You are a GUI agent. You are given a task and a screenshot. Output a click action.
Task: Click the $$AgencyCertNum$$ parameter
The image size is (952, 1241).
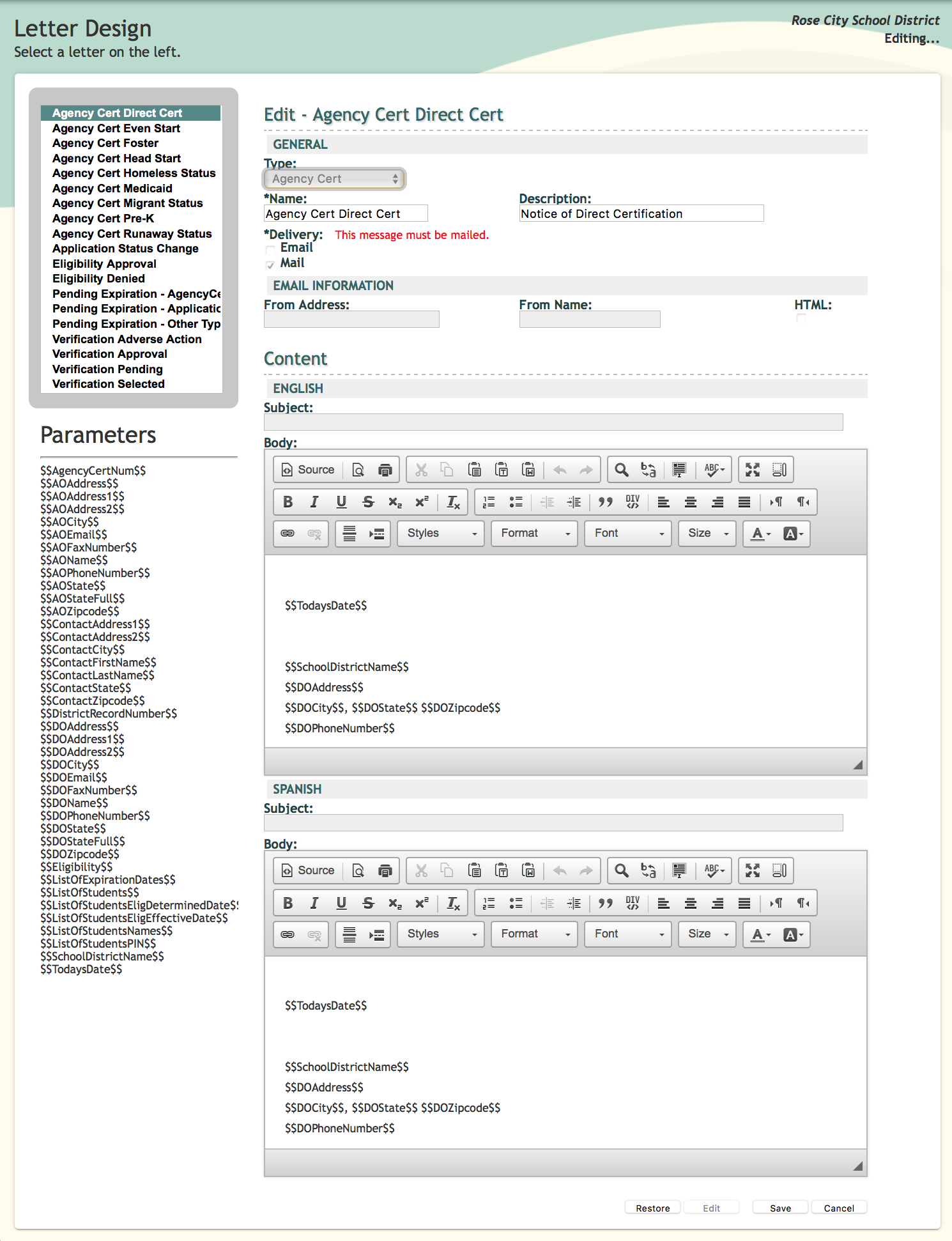tap(93, 471)
